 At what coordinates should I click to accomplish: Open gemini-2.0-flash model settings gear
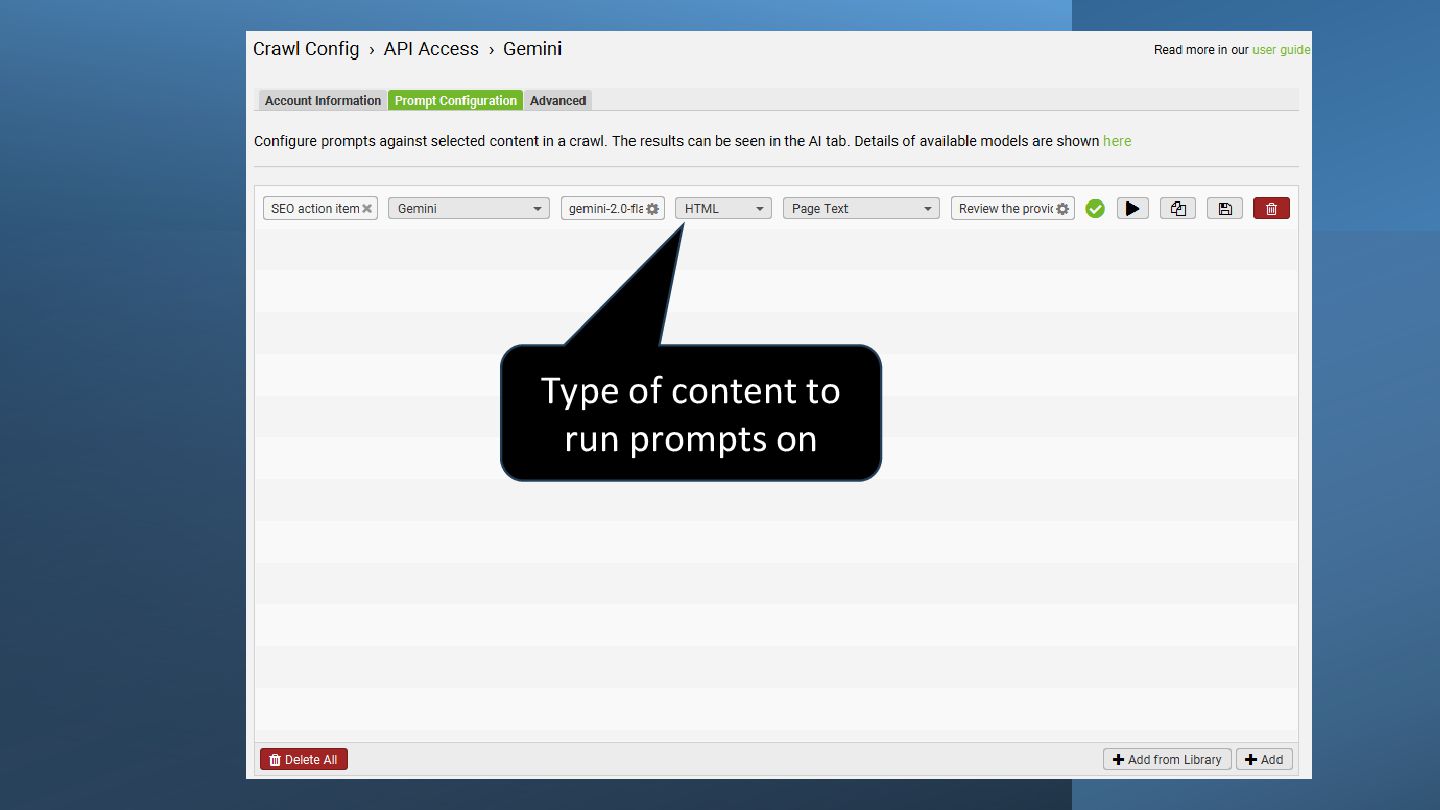click(x=652, y=209)
